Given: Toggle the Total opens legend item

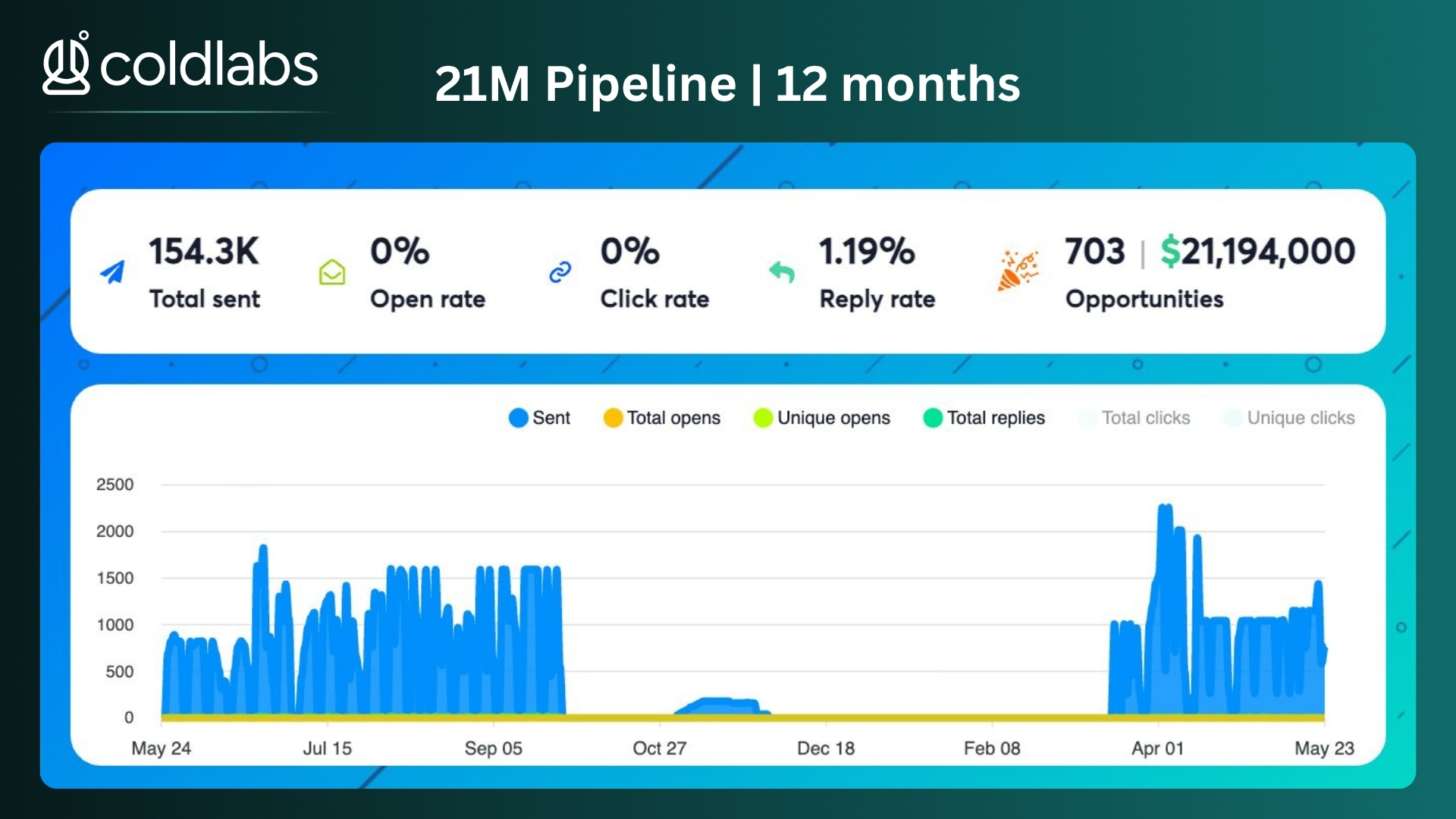Looking at the screenshot, I should 662,418.
